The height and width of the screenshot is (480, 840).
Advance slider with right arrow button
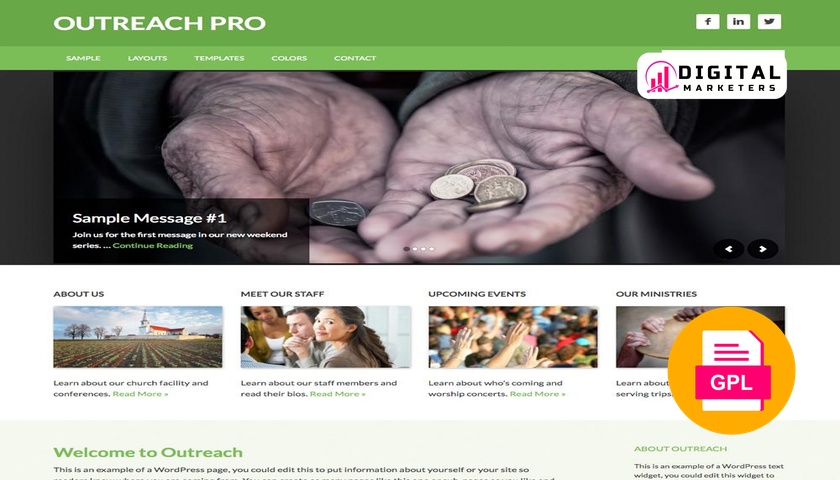pyautogui.click(x=763, y=249)
